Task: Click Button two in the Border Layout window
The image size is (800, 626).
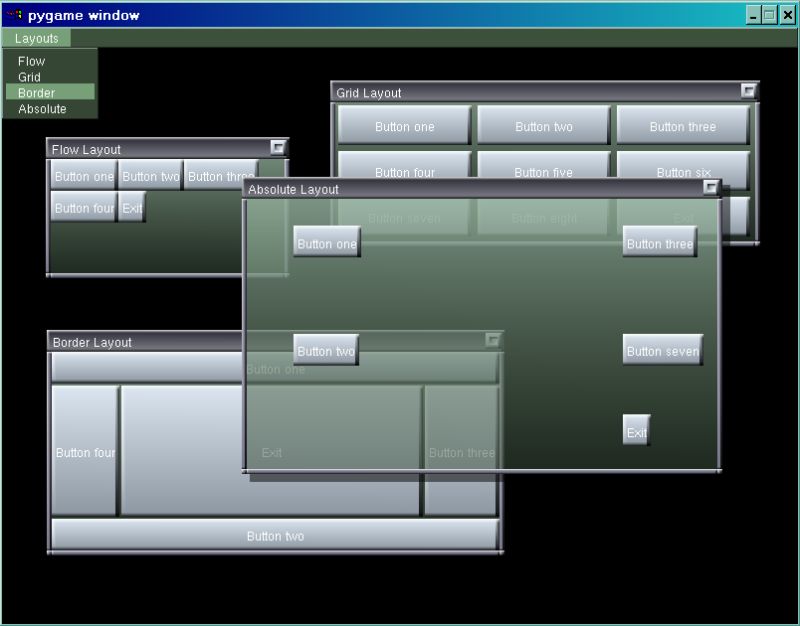Action: click(x=275, y=535)
